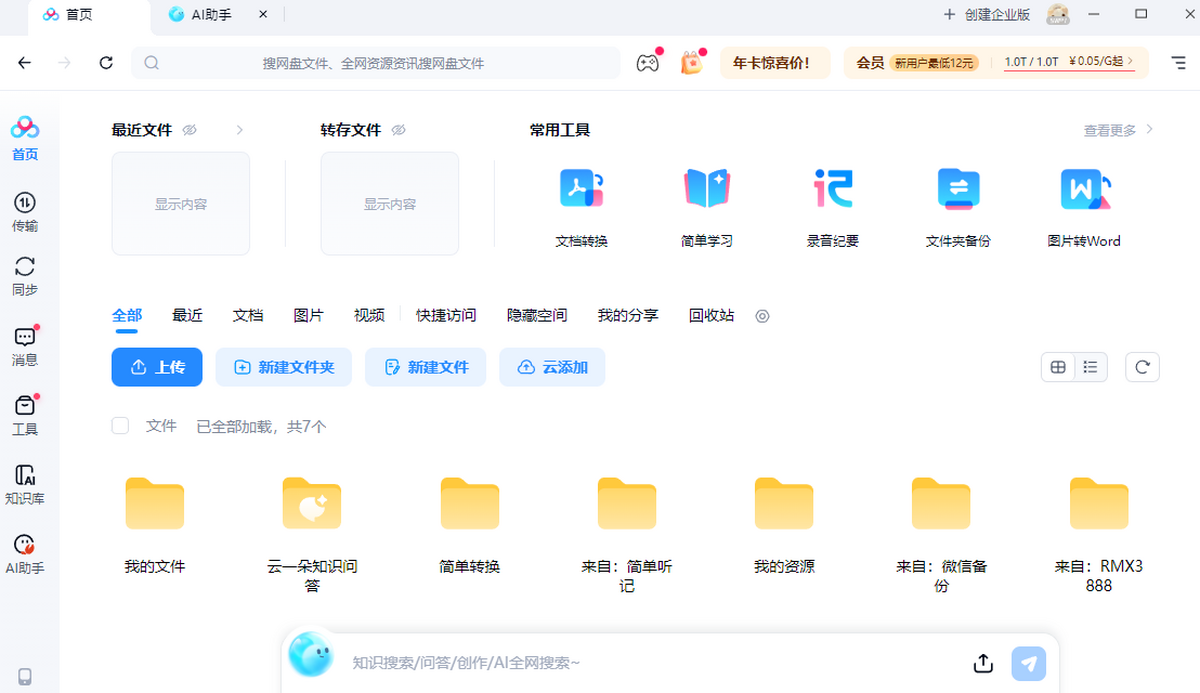Switch to the 图片 tab
Screen dimensions: 1200x693
[x=310, y=314]
